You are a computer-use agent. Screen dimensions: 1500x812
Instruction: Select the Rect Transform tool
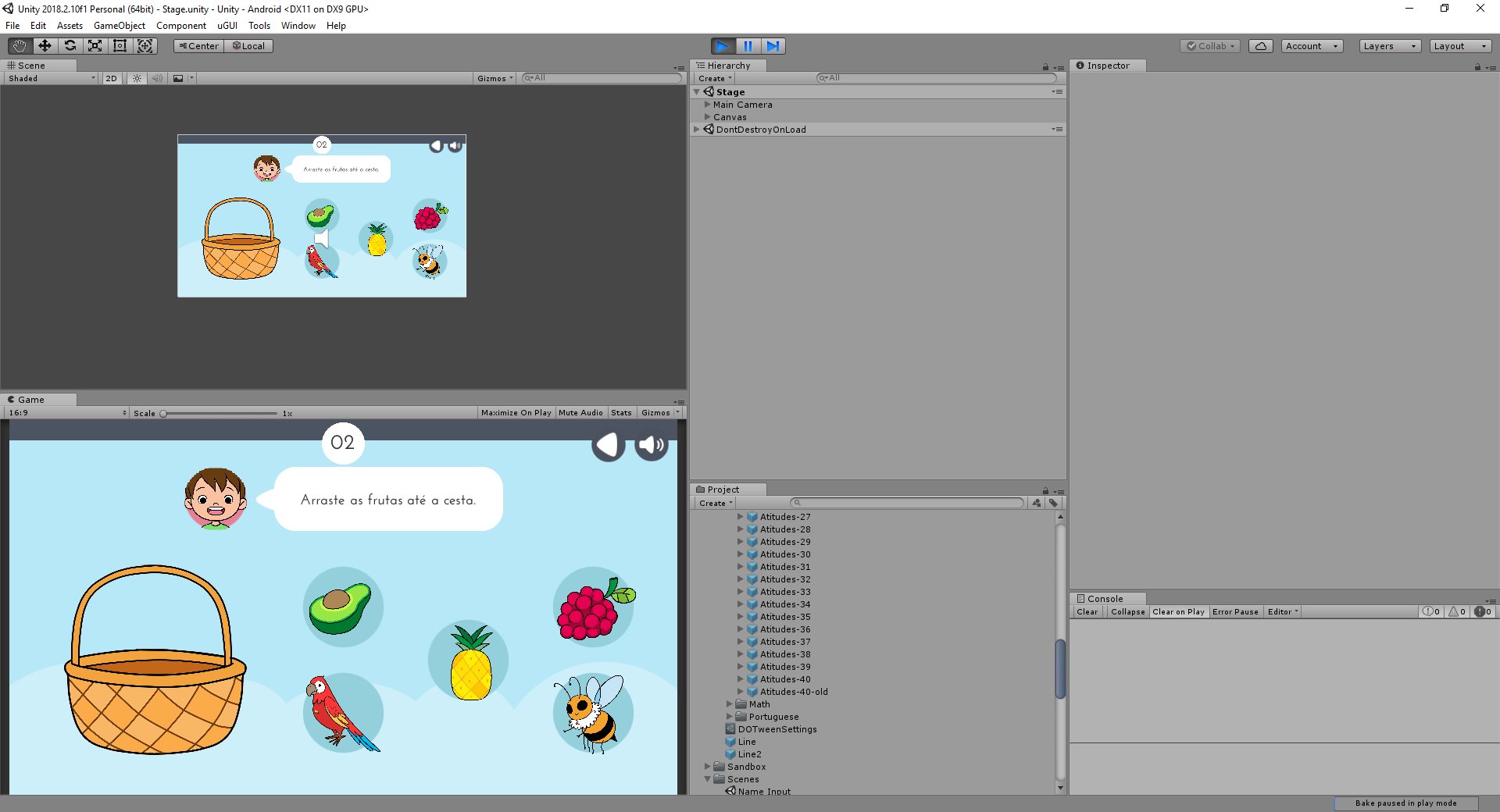[x=120, y=46]
